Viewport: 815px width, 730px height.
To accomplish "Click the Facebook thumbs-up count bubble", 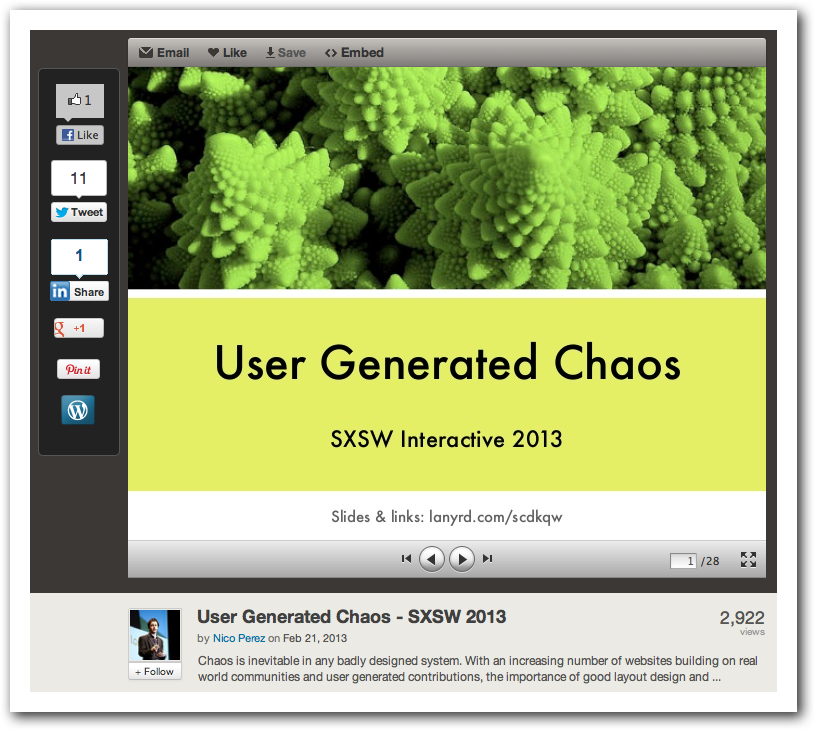I will tap(80, 100).
